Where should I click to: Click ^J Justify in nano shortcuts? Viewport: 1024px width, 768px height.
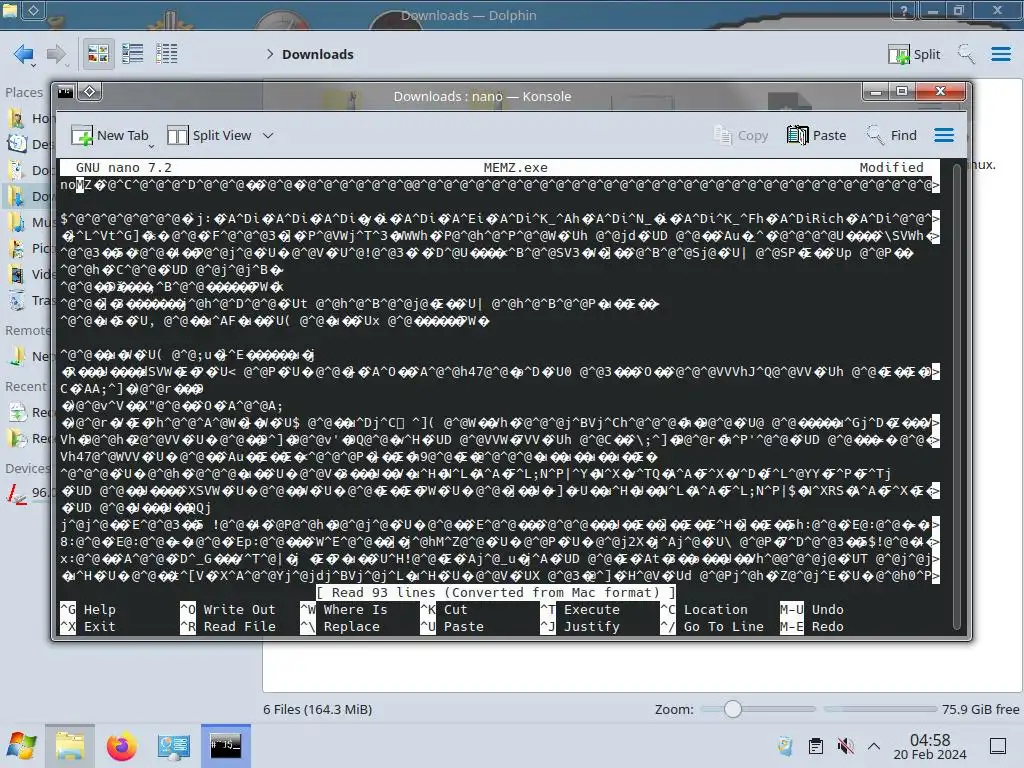click(581, 626)
